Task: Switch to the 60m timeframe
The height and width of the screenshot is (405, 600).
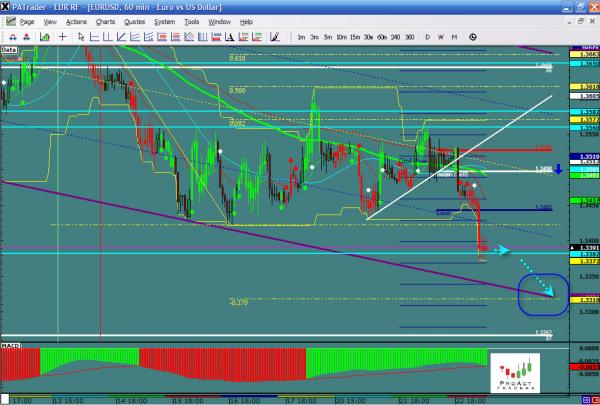Action: 383,36
